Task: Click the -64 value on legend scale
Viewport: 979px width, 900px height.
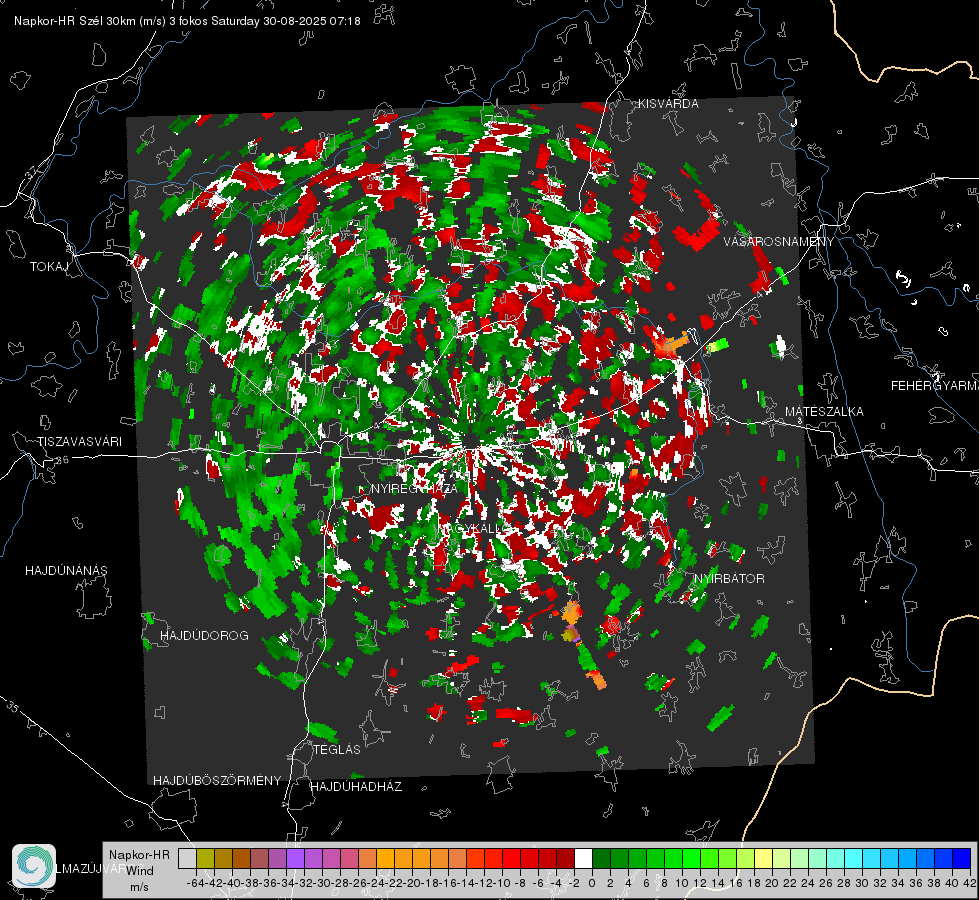Action: coord(195,883)
